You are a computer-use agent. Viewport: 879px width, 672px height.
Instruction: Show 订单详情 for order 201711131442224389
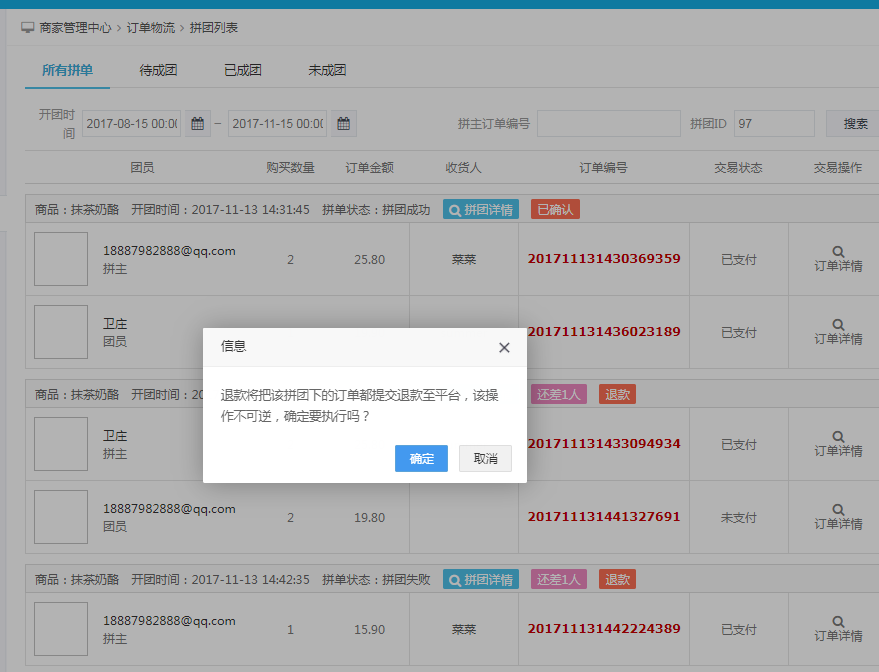pos(838,629)
